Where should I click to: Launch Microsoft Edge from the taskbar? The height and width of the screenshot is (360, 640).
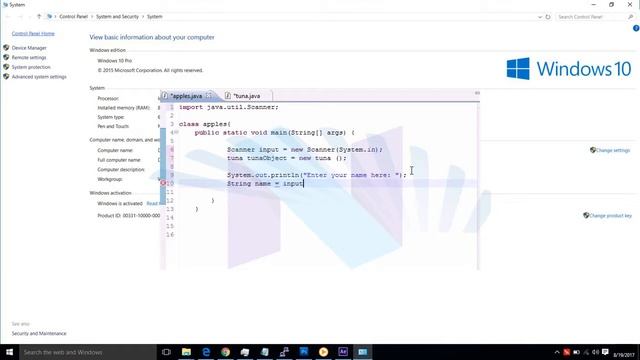pos(206,352)
